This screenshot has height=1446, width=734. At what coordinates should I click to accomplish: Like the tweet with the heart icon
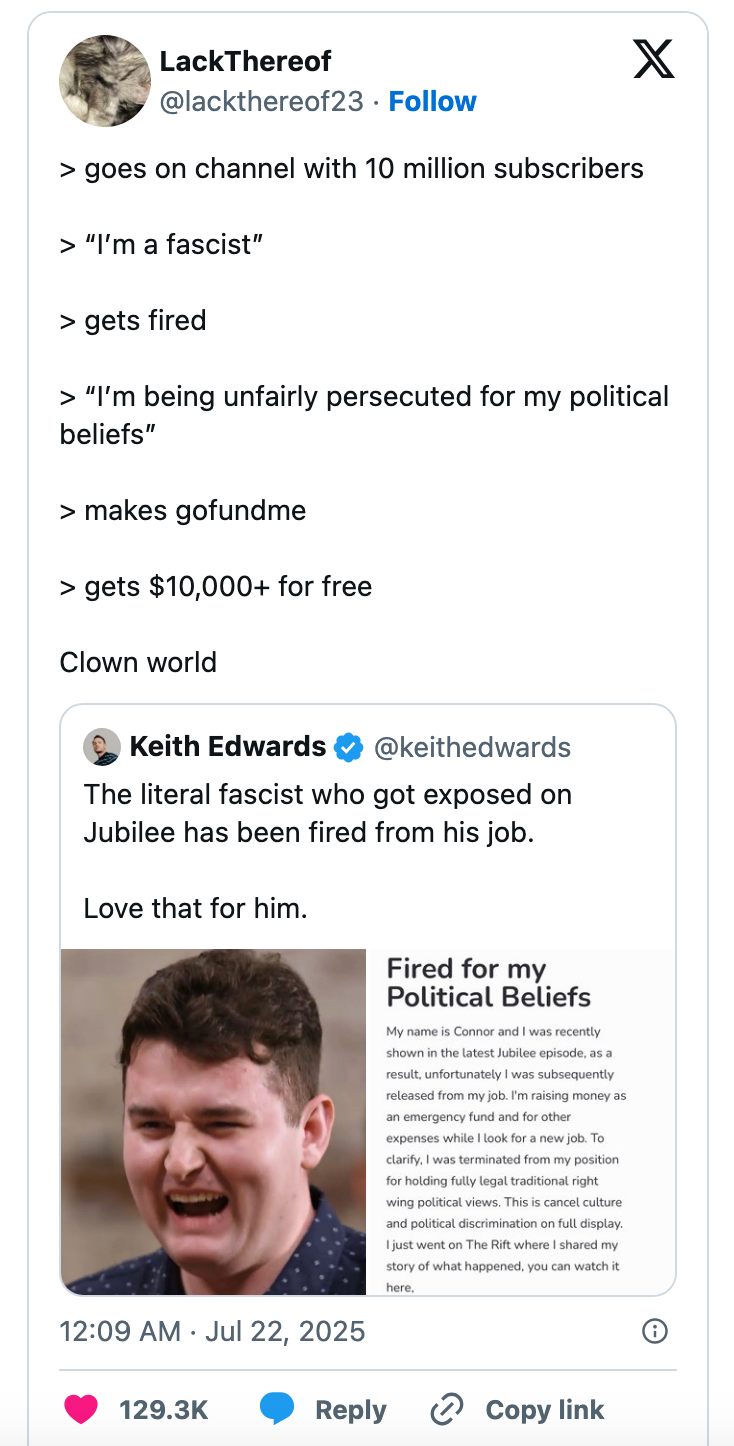[x=81, y=1409]
